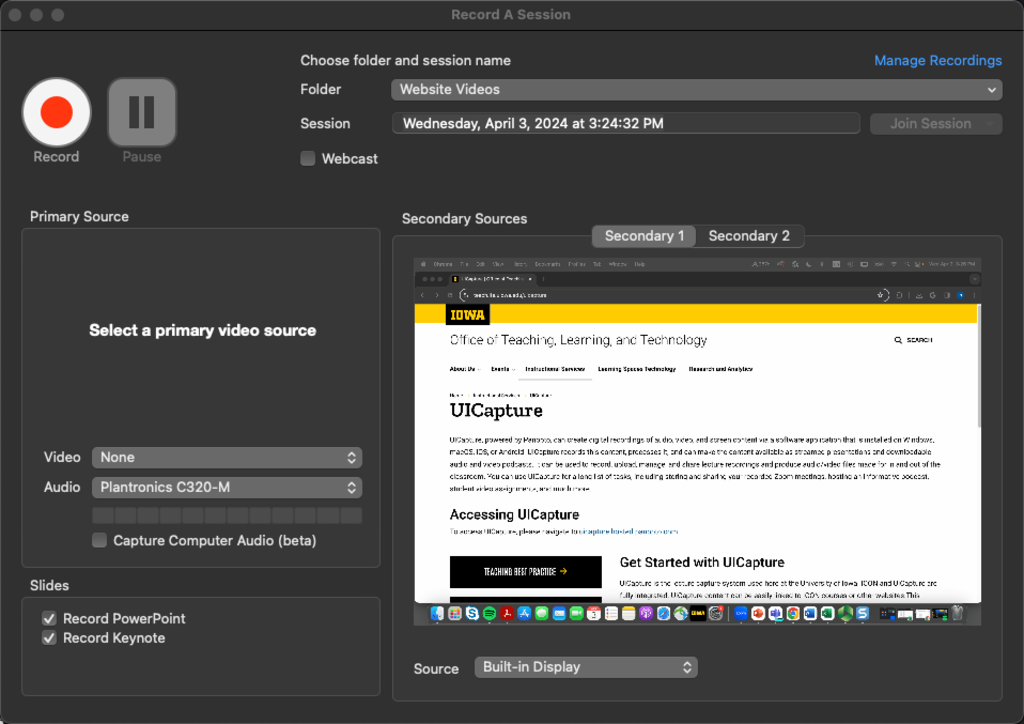Screen dimensions: 1024x724
Task: Disable the Record Keynote checkbox
Action: (48, 637)
